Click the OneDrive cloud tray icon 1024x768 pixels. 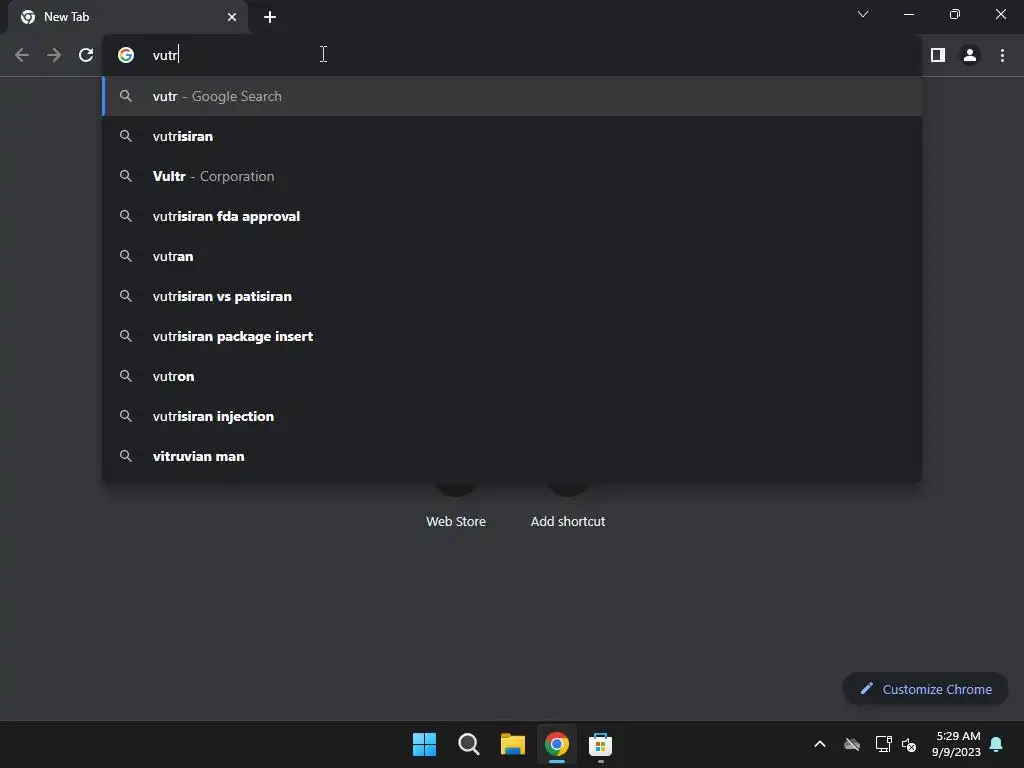[852, 744]
